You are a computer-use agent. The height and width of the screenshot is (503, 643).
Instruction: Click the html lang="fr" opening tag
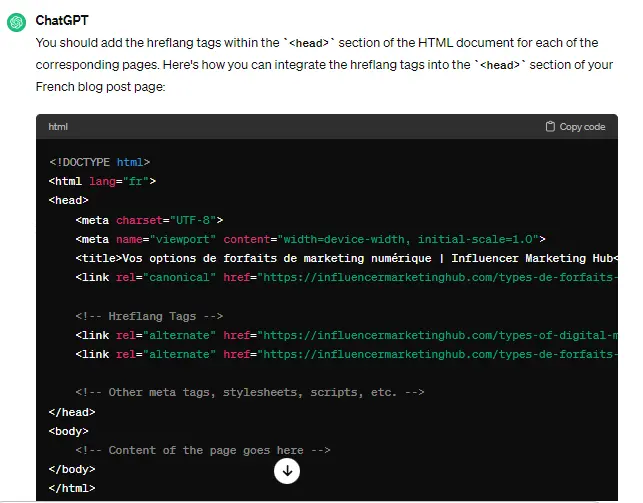[102, 181]
